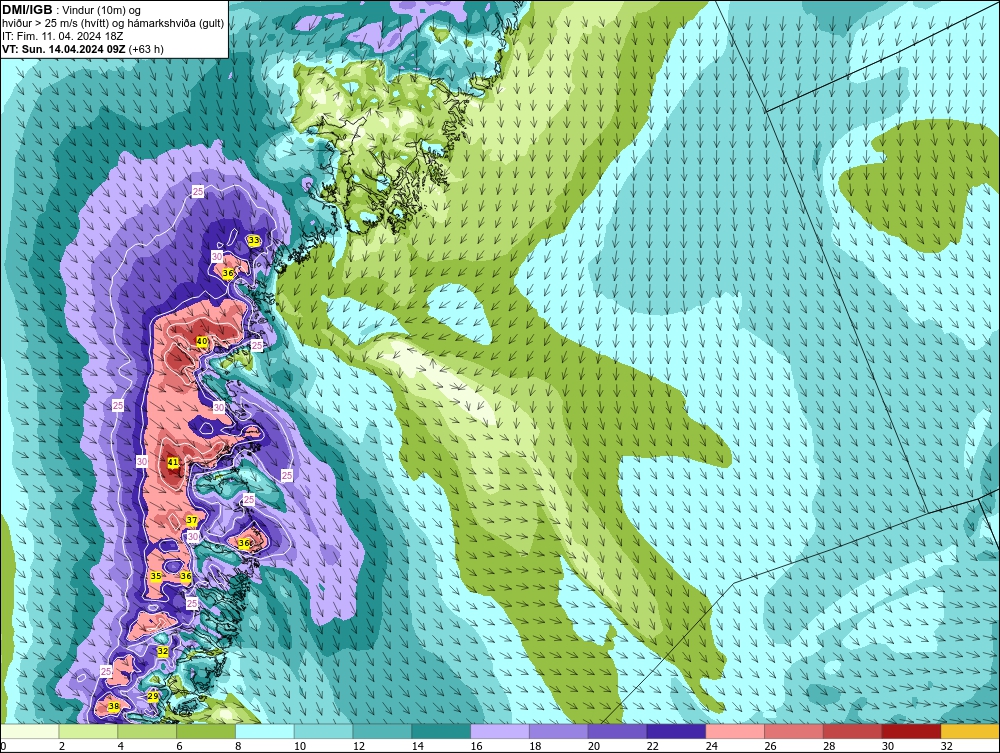Click the legend scale value 24
This screenshot has height=753, width=1000.
[711, 745]
